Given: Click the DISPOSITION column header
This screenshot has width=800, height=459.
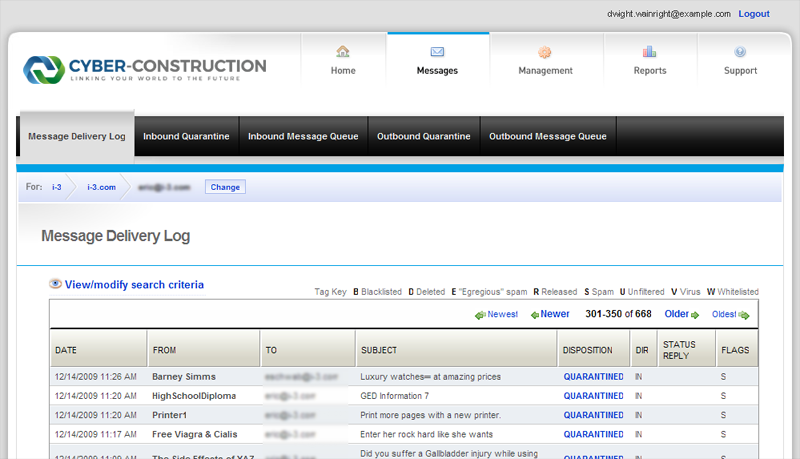Looking at the screenshot, I should [x=593, y=348].
